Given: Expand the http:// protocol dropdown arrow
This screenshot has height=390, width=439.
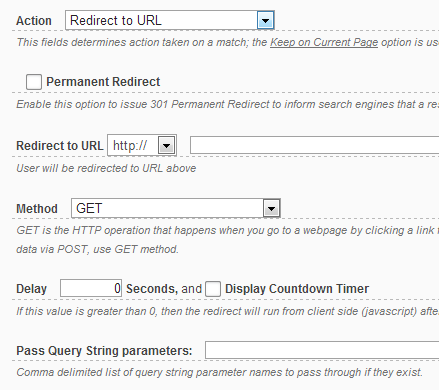Looking at the screenshot, I should click(x=166, y=145).
